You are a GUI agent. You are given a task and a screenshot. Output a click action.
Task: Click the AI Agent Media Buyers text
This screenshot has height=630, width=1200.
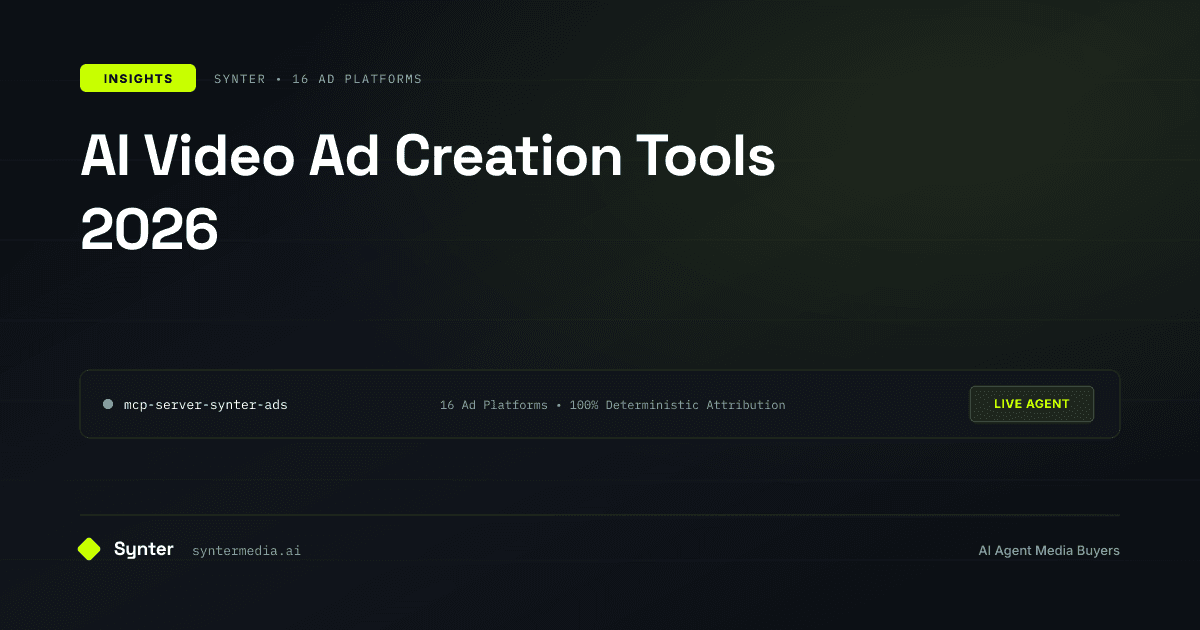click(1049, 550)
